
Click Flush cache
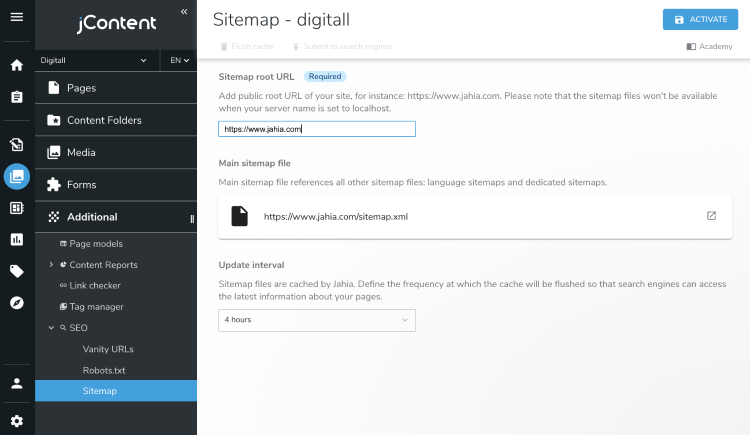pyautogui.click(x=247, y=46)
